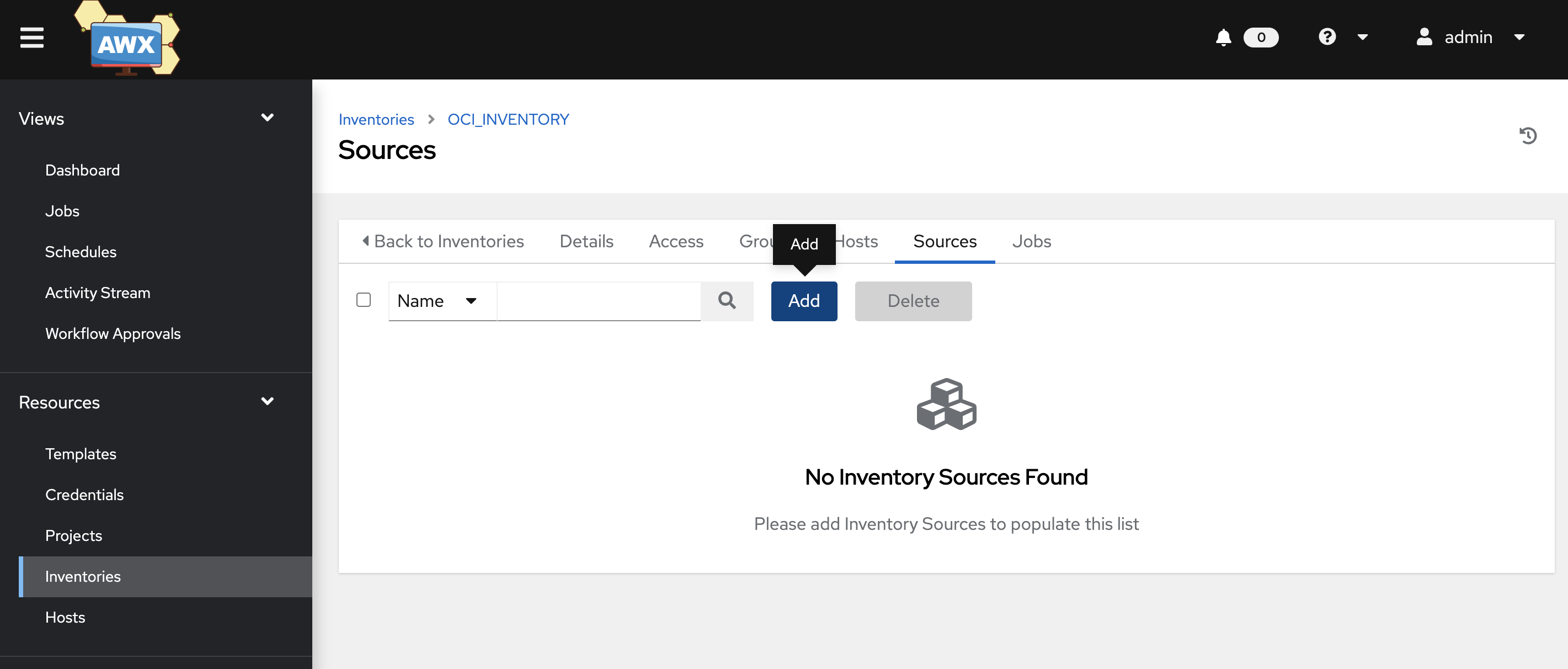The width and height of the screenshot is (1568, 669).
Task: Click the Add inventory source button
Action: coord(804,300)
